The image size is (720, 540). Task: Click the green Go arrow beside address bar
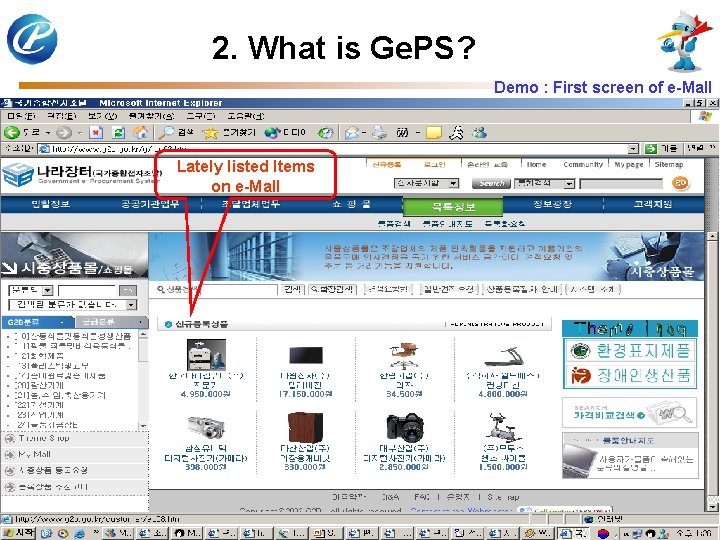pos(651,148)
